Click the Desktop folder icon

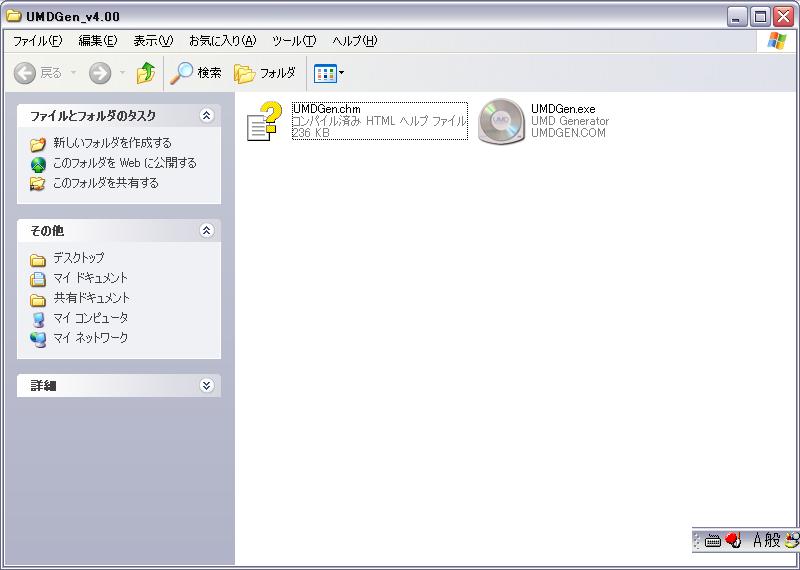[x=38, y=260]
